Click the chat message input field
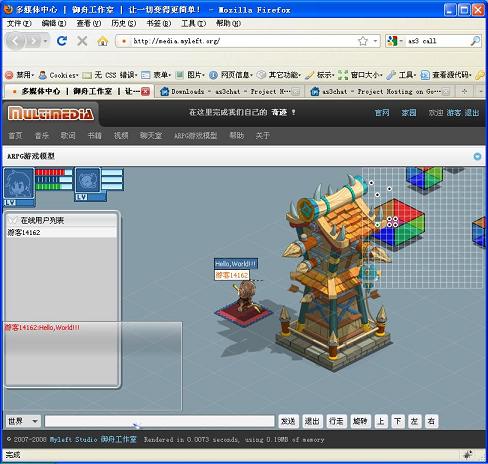Viewport: 488px width, 464px height. tap(159, 421)
